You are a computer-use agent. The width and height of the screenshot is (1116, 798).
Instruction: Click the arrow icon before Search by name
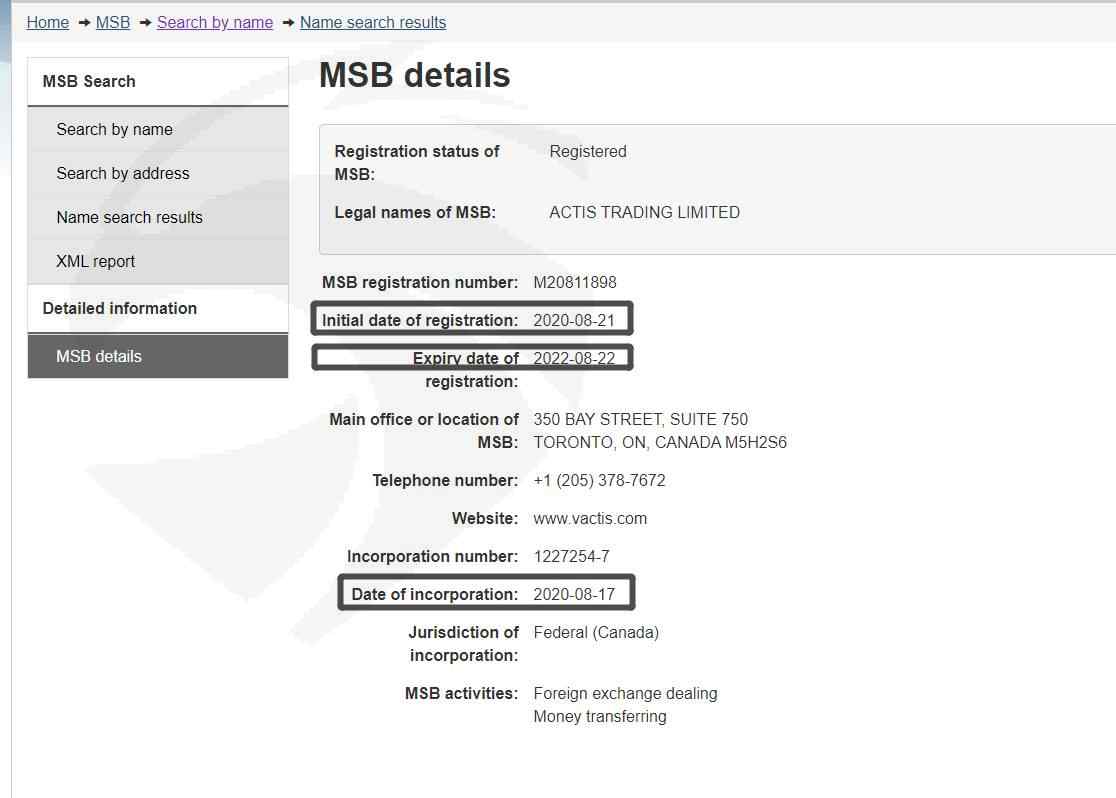144,23
